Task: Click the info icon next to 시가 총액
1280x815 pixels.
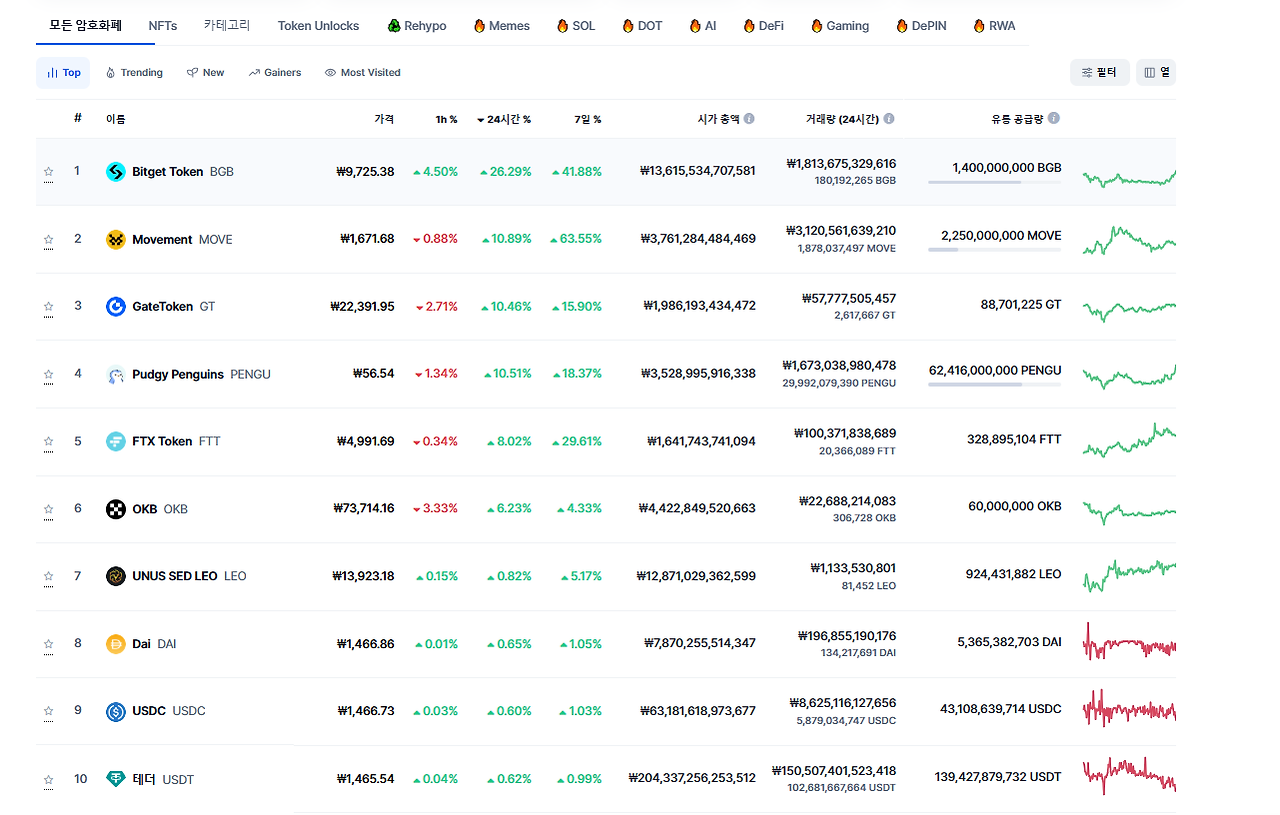Action: coord(749,118)
